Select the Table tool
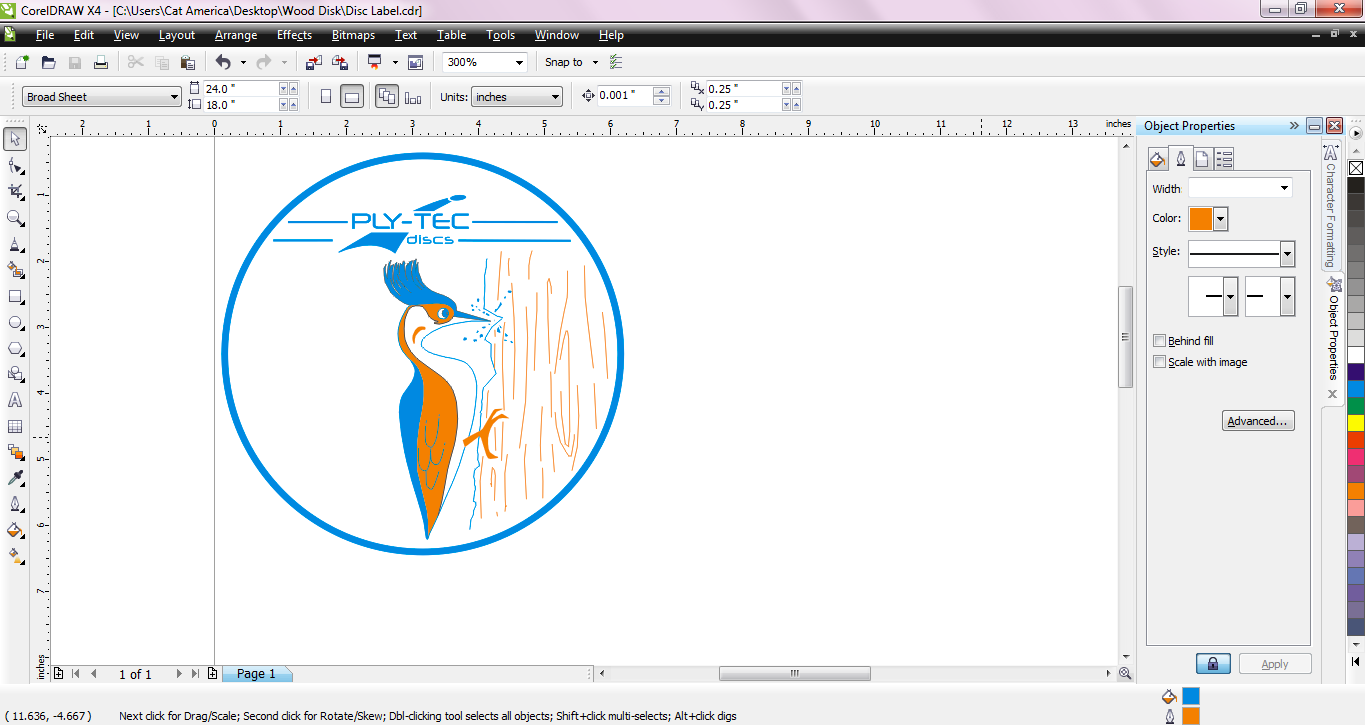Image resolution: width=1365 pixels, height=725 pixels. click(15, 426)
